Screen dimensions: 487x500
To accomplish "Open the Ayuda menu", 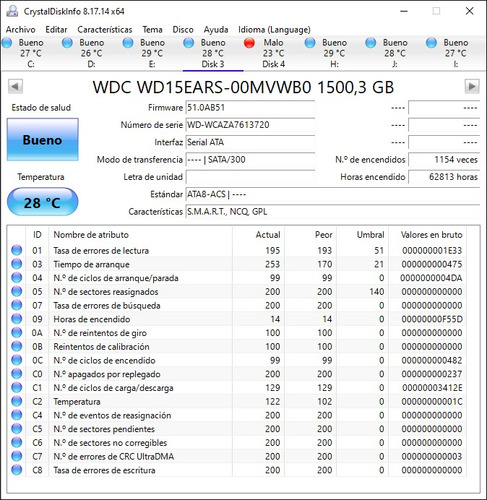I will (x=216, y=30).
